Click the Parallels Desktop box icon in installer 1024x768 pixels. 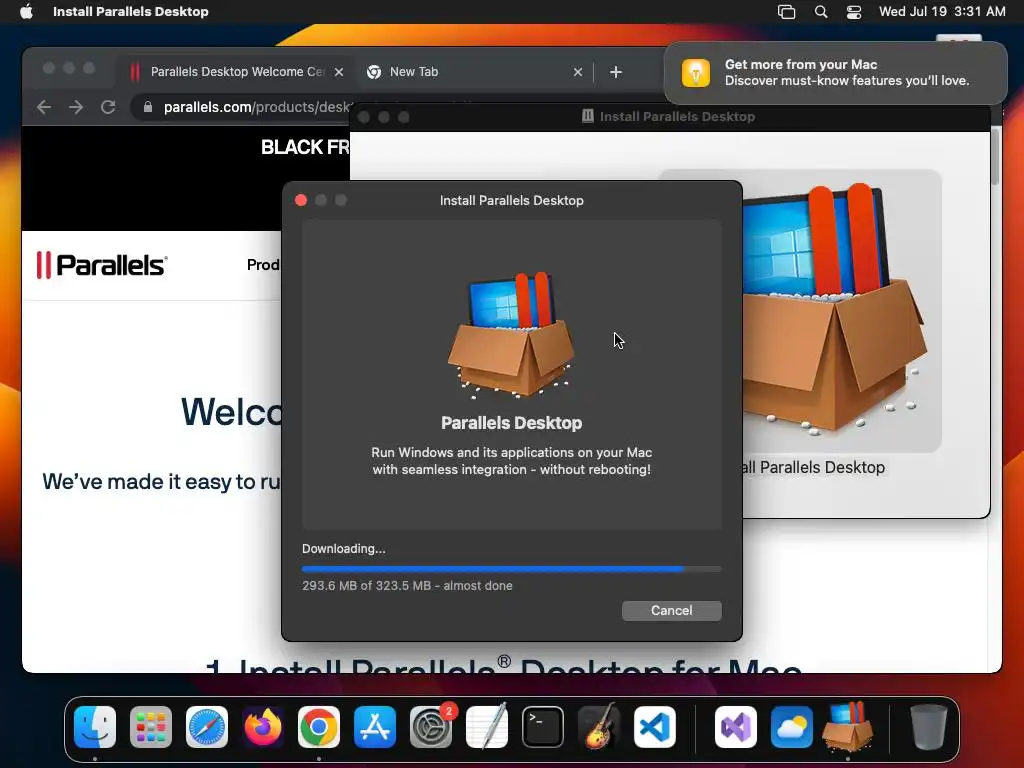[x=511, y=335]
